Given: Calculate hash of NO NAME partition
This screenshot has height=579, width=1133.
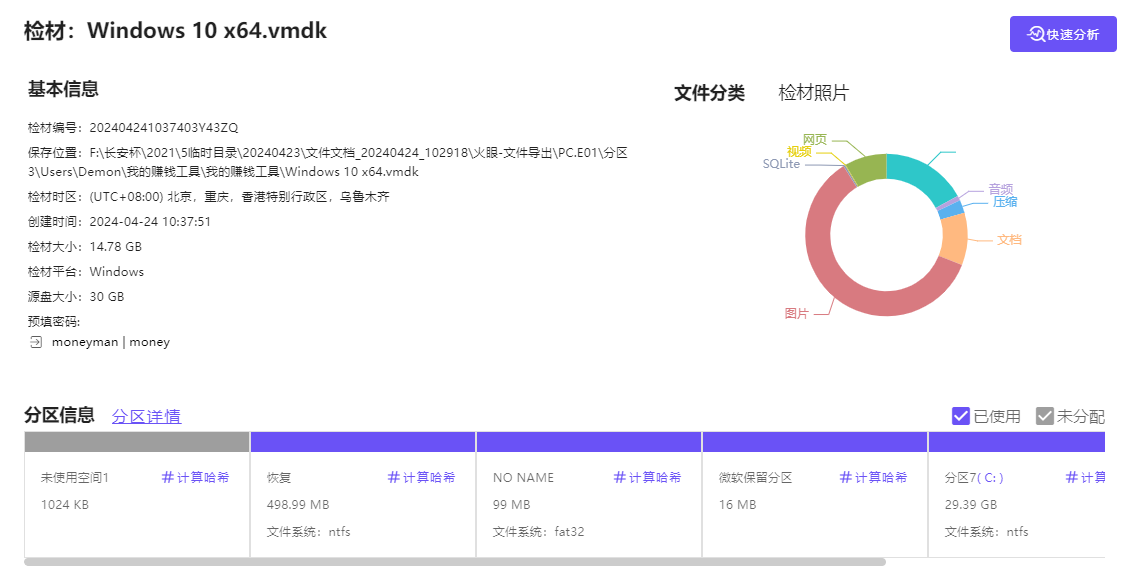Looking at the screenshot, I should click(647, 478).
